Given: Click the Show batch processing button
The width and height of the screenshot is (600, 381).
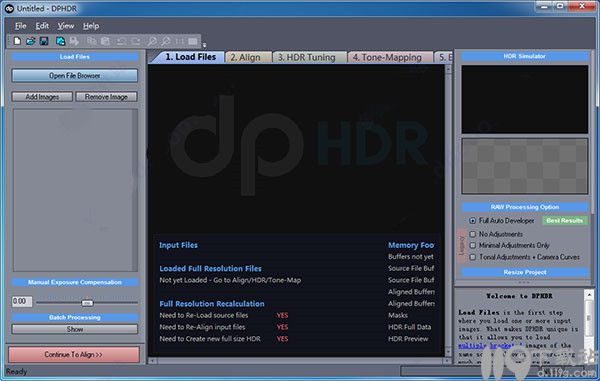Looking at the screenshot, I should tap(75, 329).
